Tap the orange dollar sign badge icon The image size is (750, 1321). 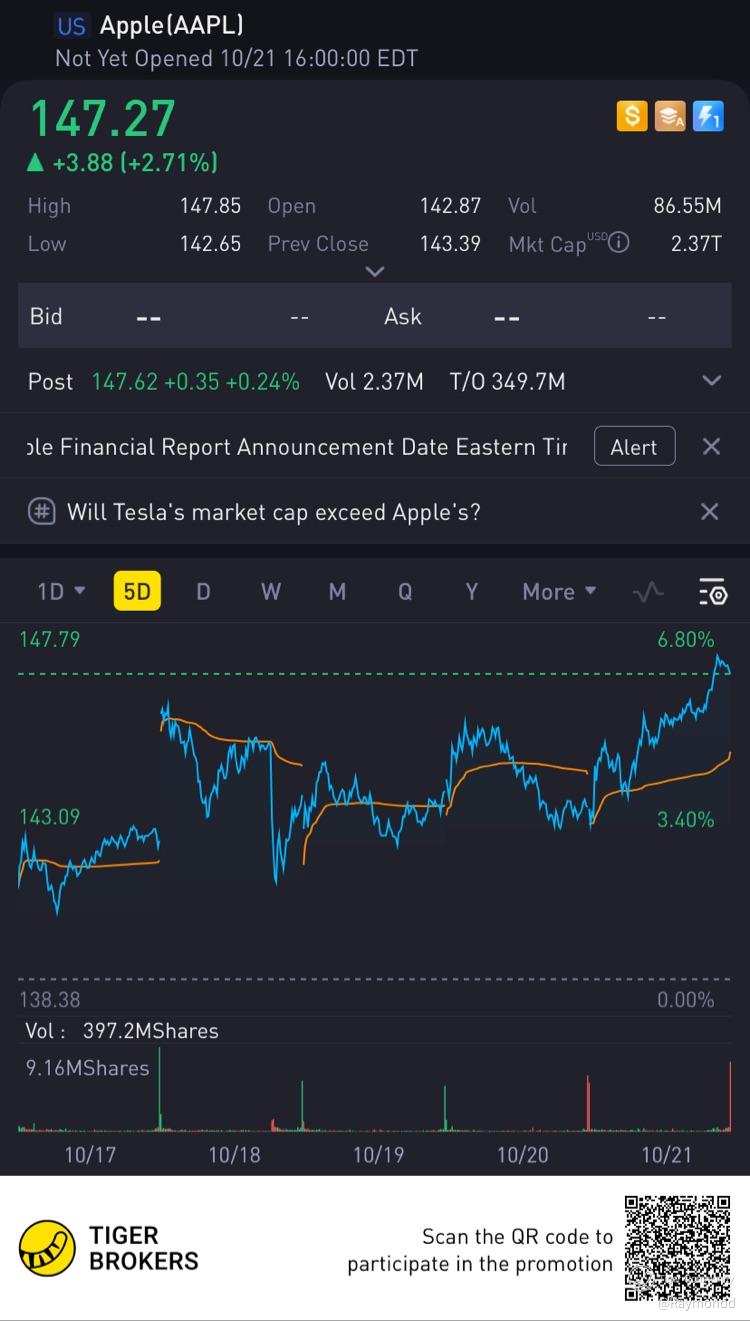point(631,117)
